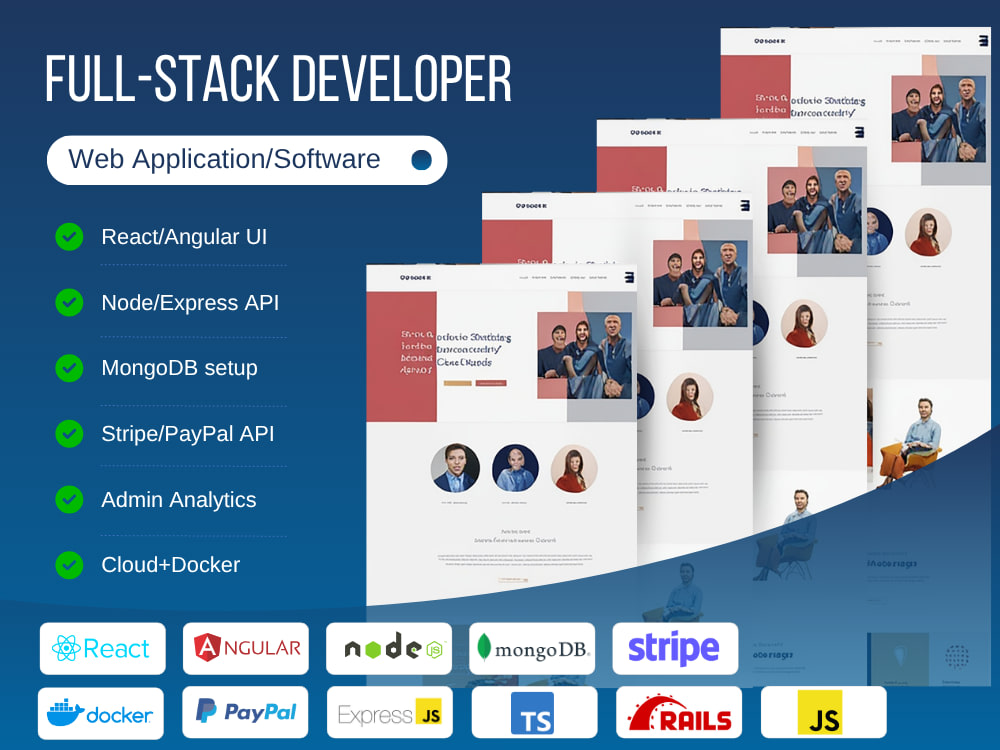This screenshot has height=750, width=1000.
Task: Open the hamburger menu on the front mockup page
Action: click(629, 277)
